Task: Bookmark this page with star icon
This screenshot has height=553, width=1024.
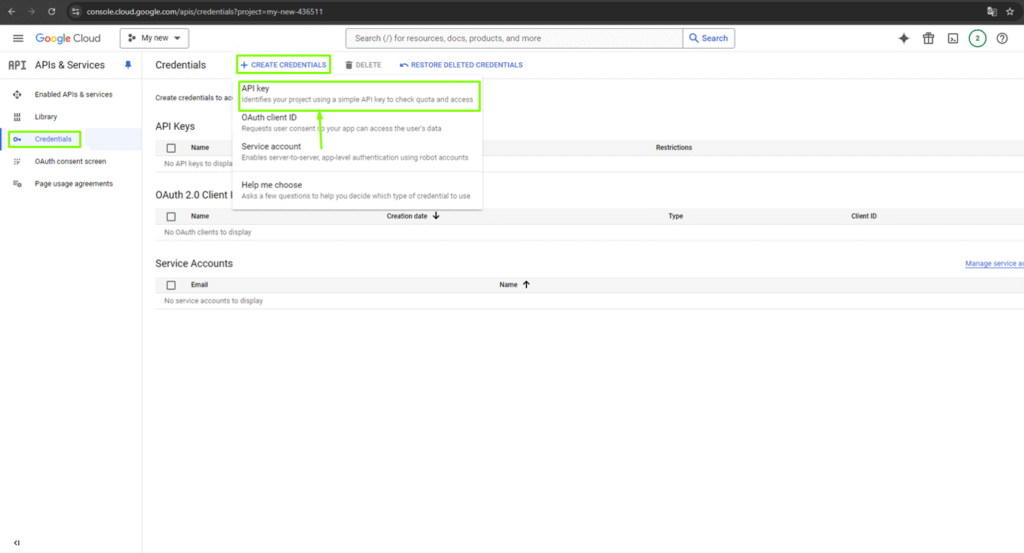Action: point(1010,12)
